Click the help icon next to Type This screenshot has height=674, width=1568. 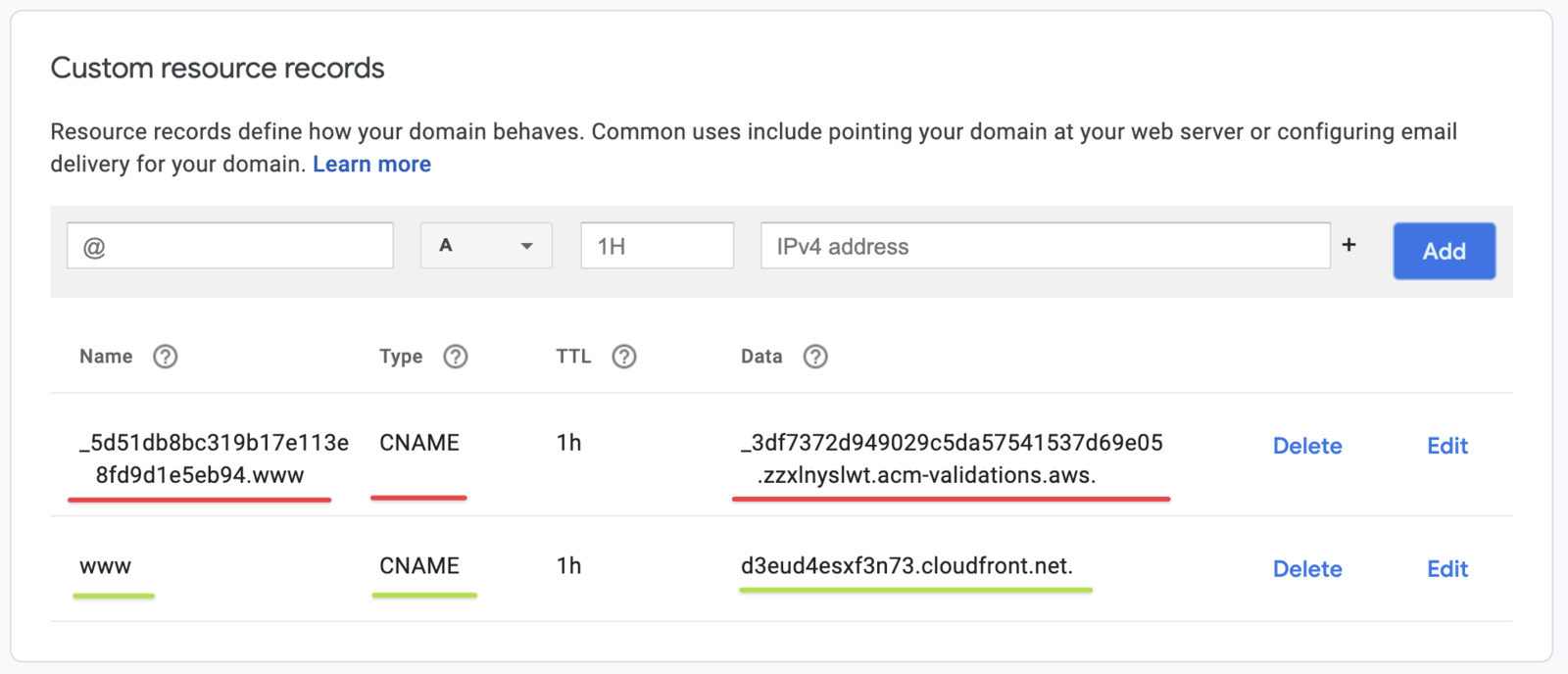coord(456,357)
